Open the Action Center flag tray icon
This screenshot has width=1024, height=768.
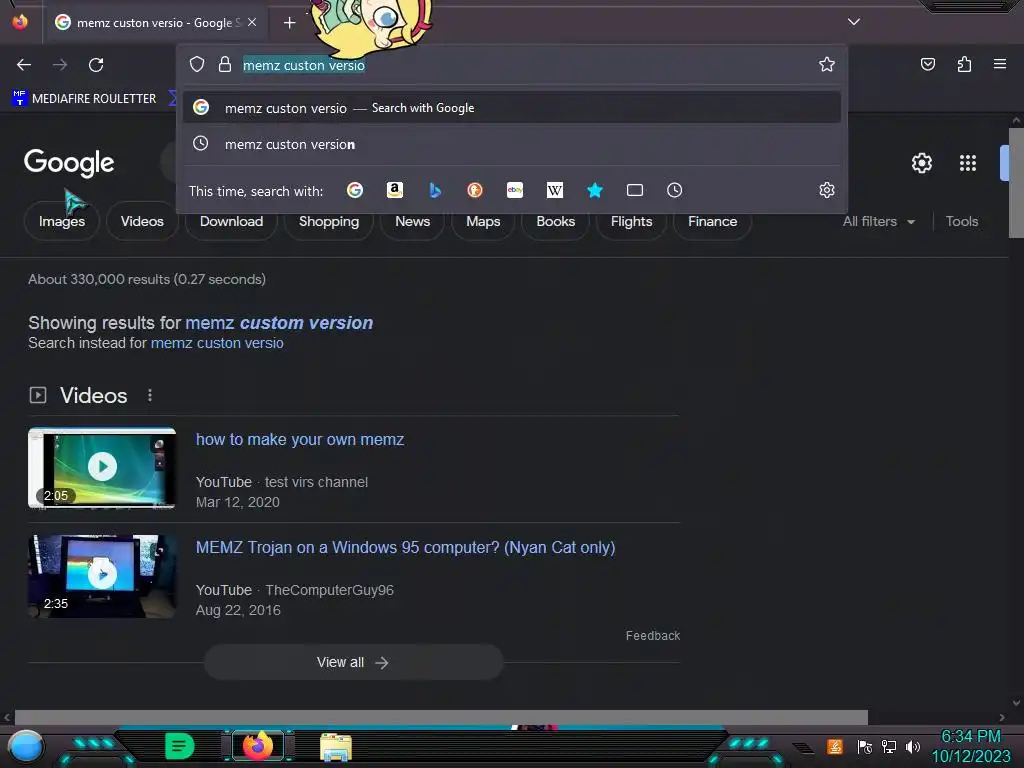[864, 746]
